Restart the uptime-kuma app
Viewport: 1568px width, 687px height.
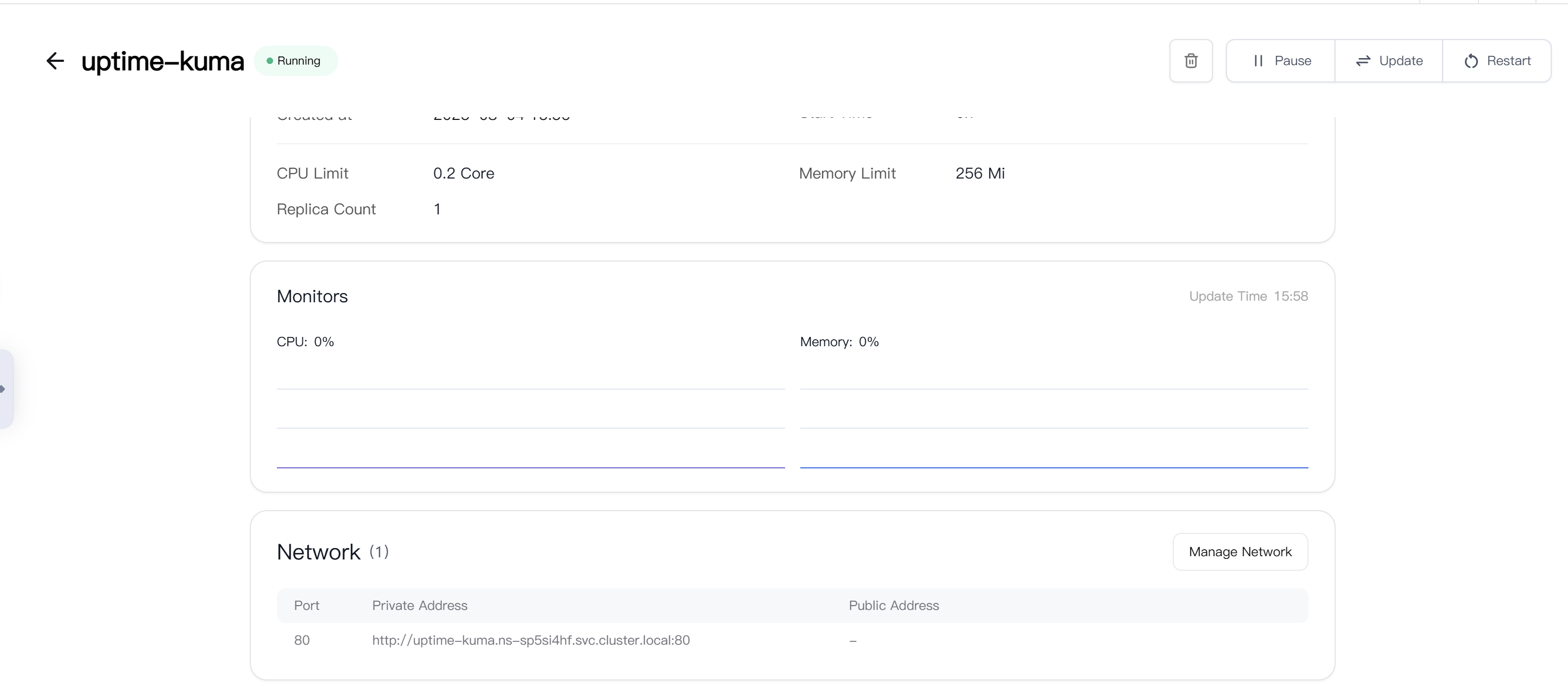point(1497,61)
